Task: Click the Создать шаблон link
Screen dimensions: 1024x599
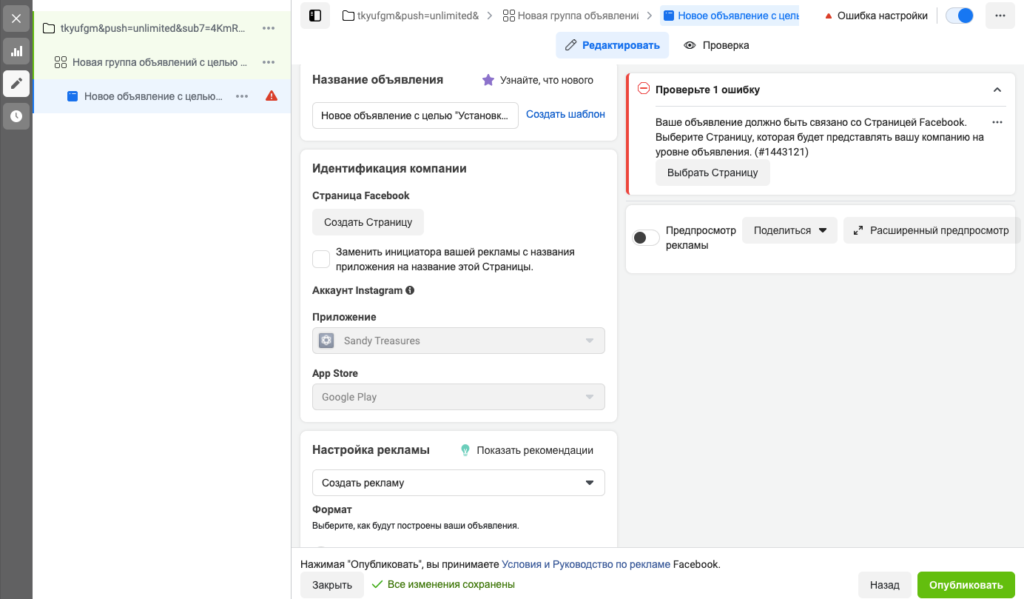Action: [566, 114]
